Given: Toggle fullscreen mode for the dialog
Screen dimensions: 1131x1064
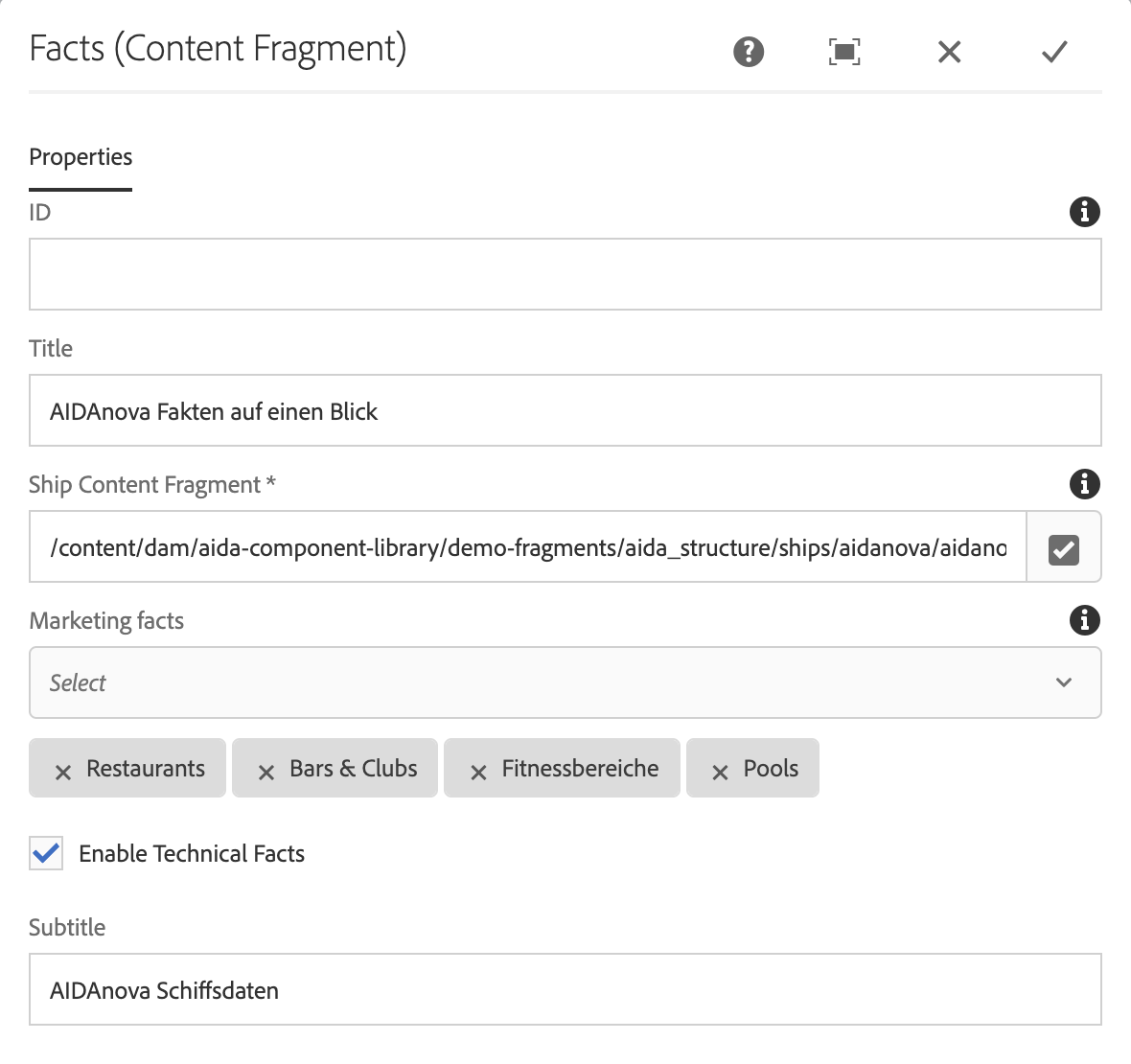Looking at the screenshot, I should [x=844, y=52].
